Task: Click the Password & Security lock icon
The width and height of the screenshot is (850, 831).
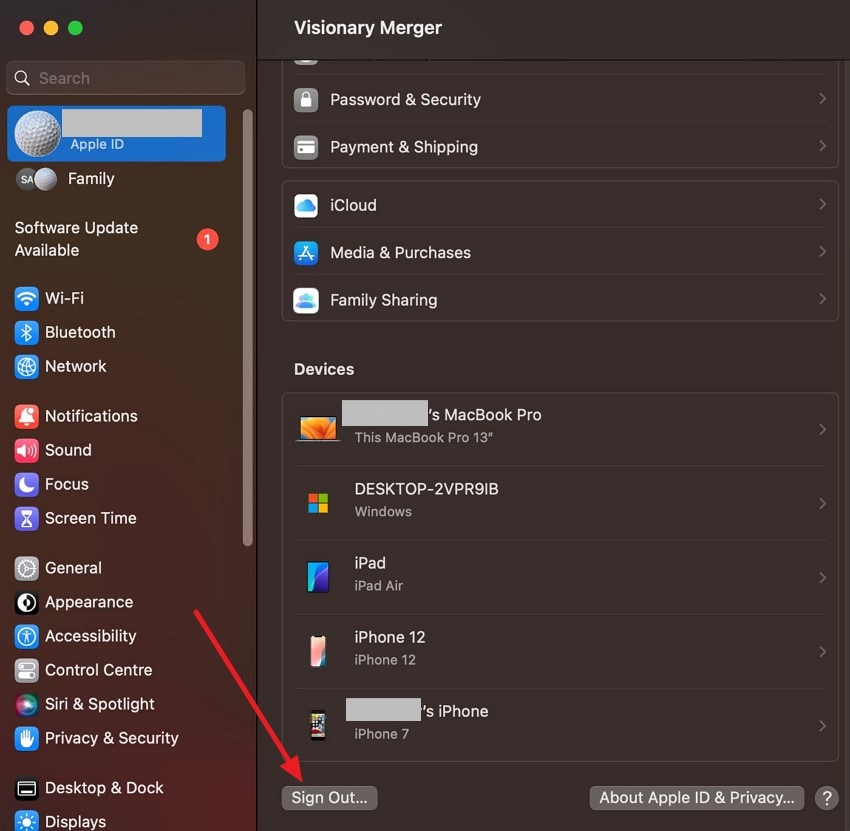Action: coord(306,100)
